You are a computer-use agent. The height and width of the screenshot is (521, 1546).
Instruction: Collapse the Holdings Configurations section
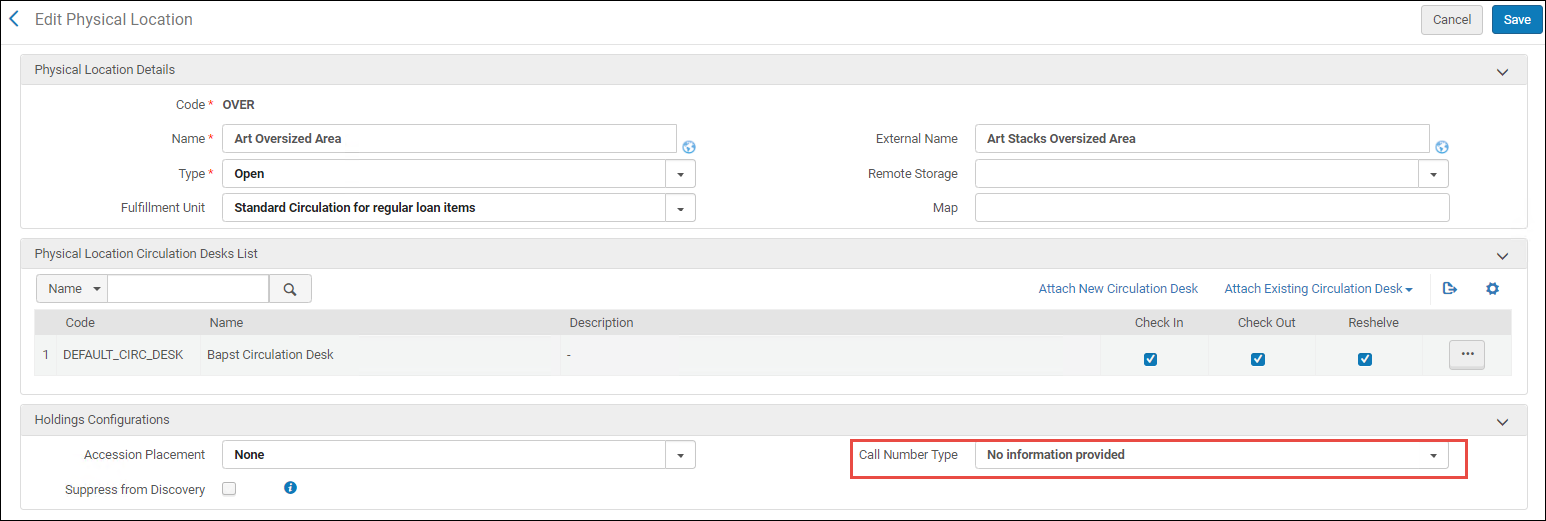1502,422
